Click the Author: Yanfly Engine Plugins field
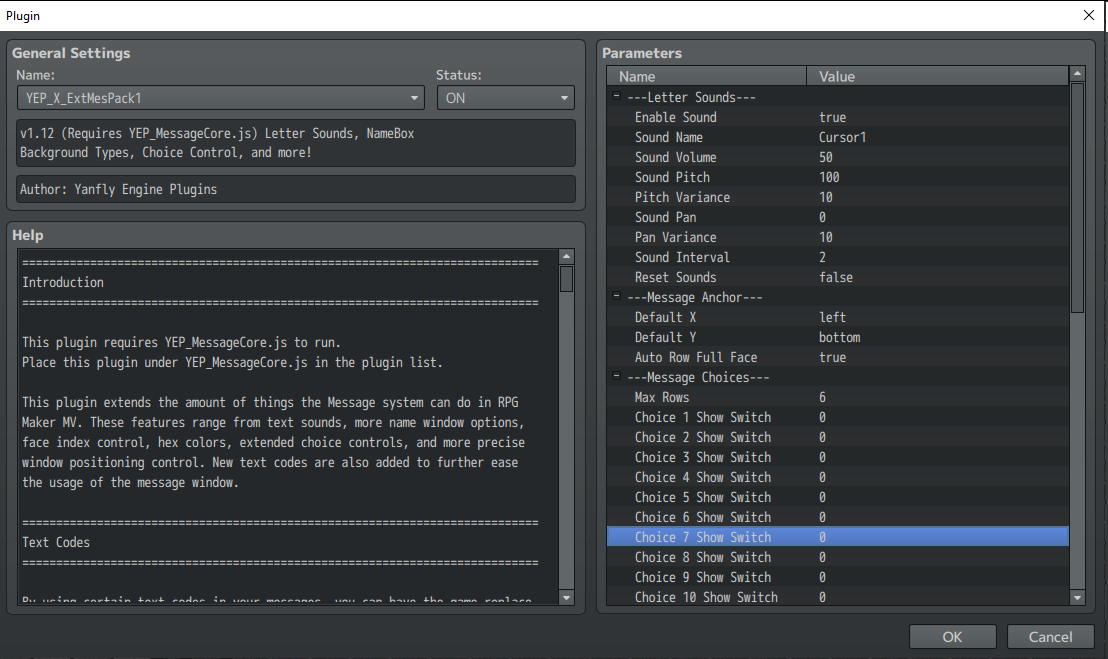The image size is (1108, 659). pos(296,189)
